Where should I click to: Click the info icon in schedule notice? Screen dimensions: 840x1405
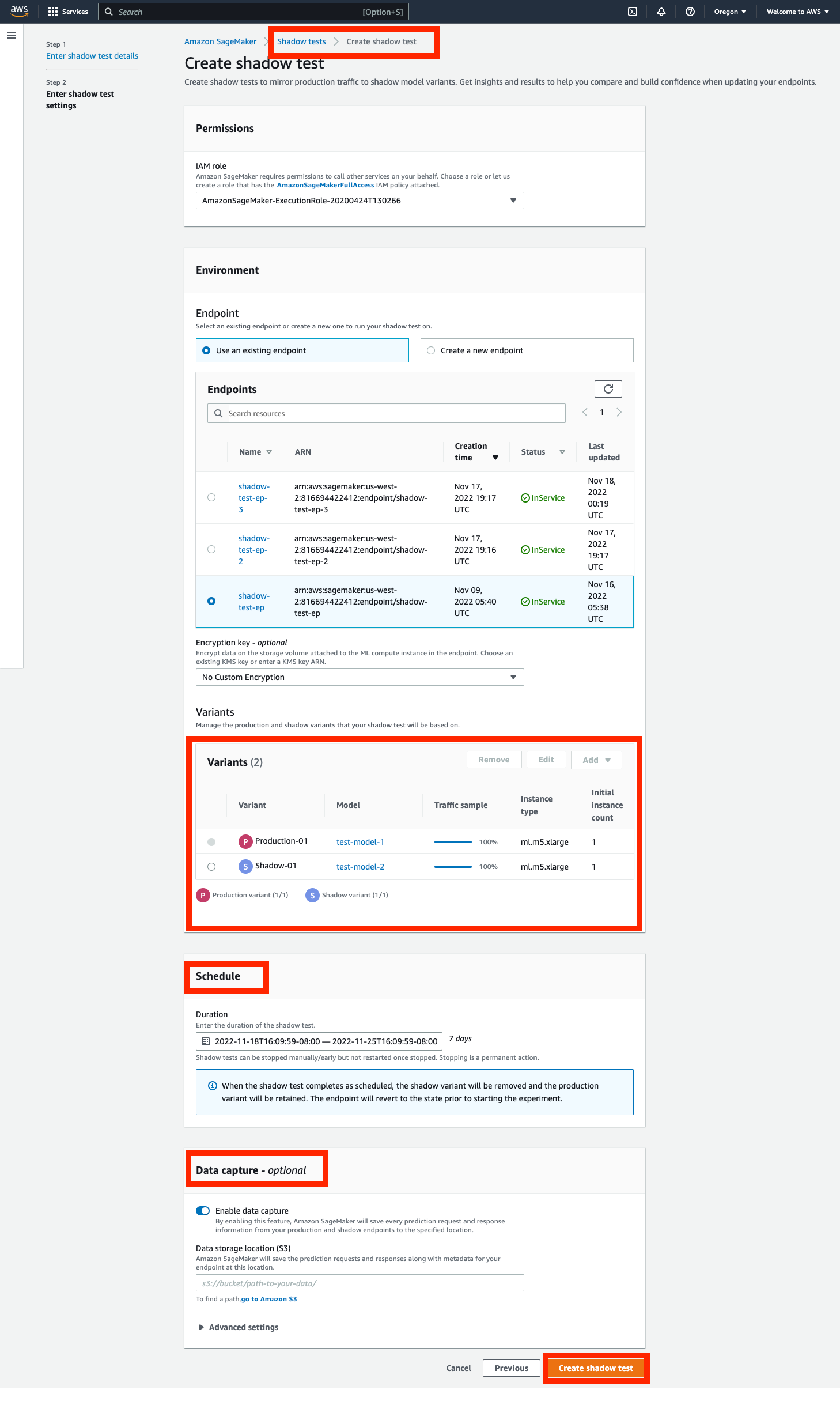click(213, 1086)
